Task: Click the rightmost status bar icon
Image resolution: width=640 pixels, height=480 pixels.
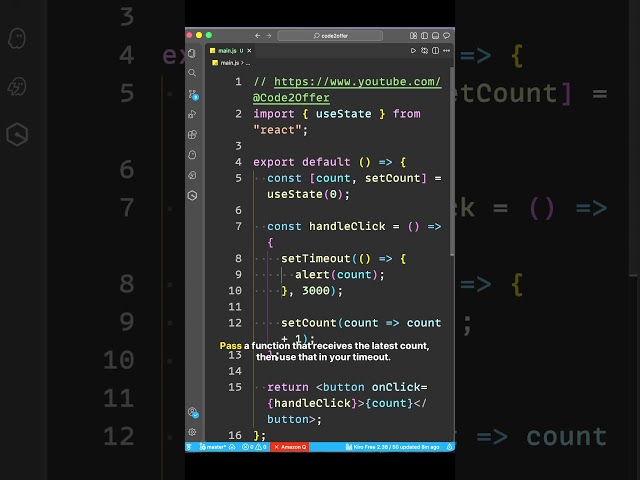Action: tap(449, 447)
